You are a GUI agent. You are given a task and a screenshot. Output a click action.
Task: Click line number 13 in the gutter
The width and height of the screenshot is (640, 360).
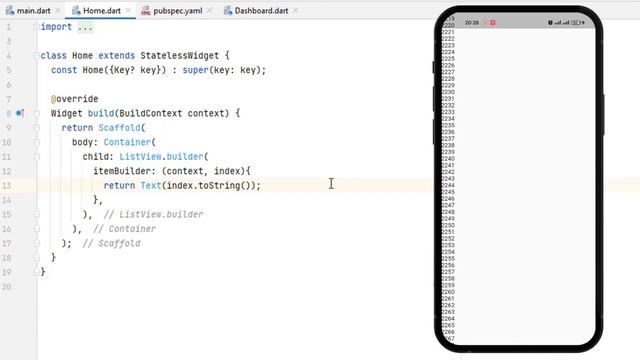click(x=7, y=186)
